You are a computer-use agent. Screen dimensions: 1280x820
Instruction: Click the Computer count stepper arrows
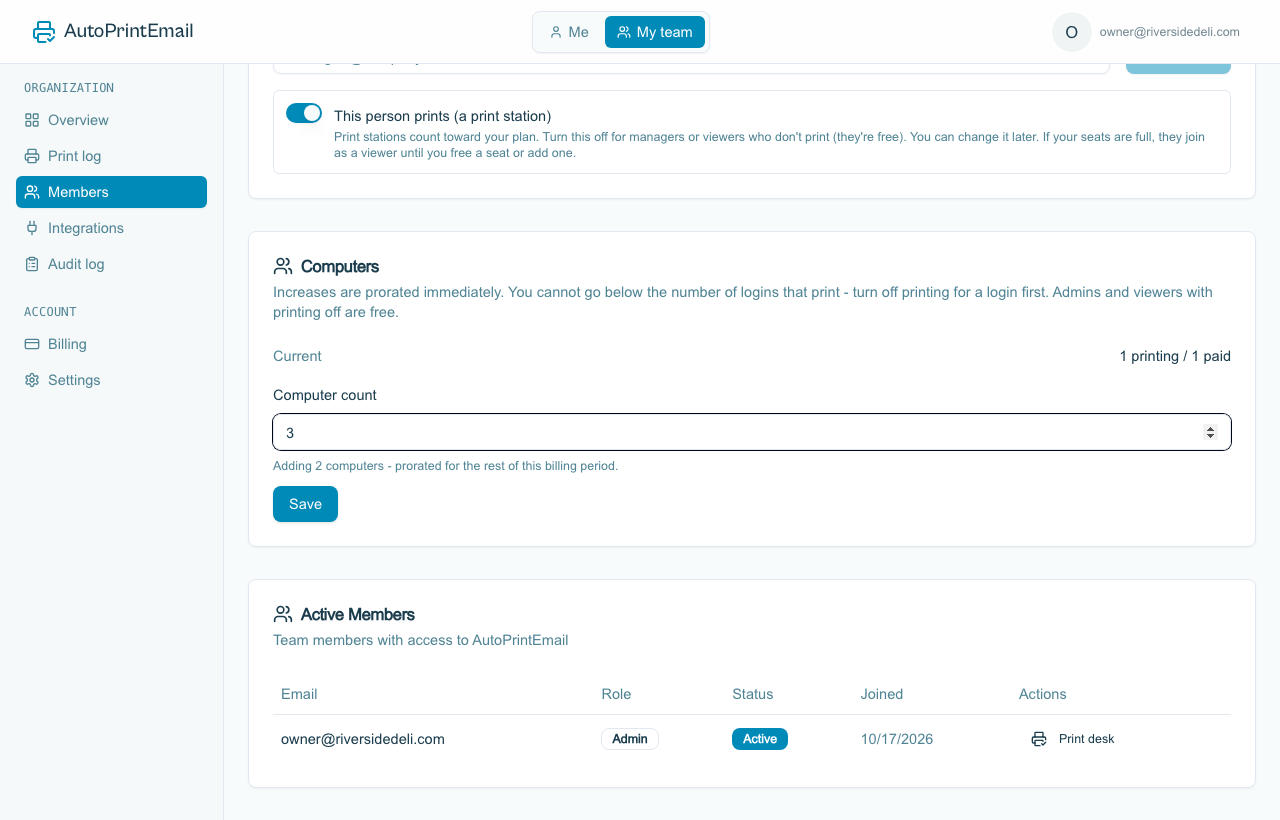(1210, 432)
